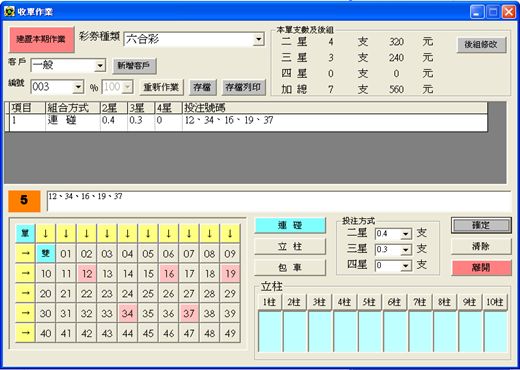520x370 pixels.
Task: Click the down arrow above number 01
Action: click(x=66, y=233)
